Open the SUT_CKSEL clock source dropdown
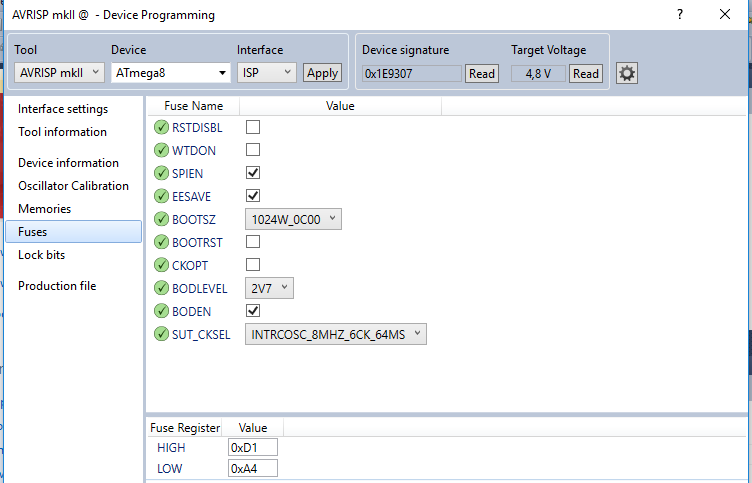Image resolution: width=752 pixels, height=483 pixels. tap(335, 334)
